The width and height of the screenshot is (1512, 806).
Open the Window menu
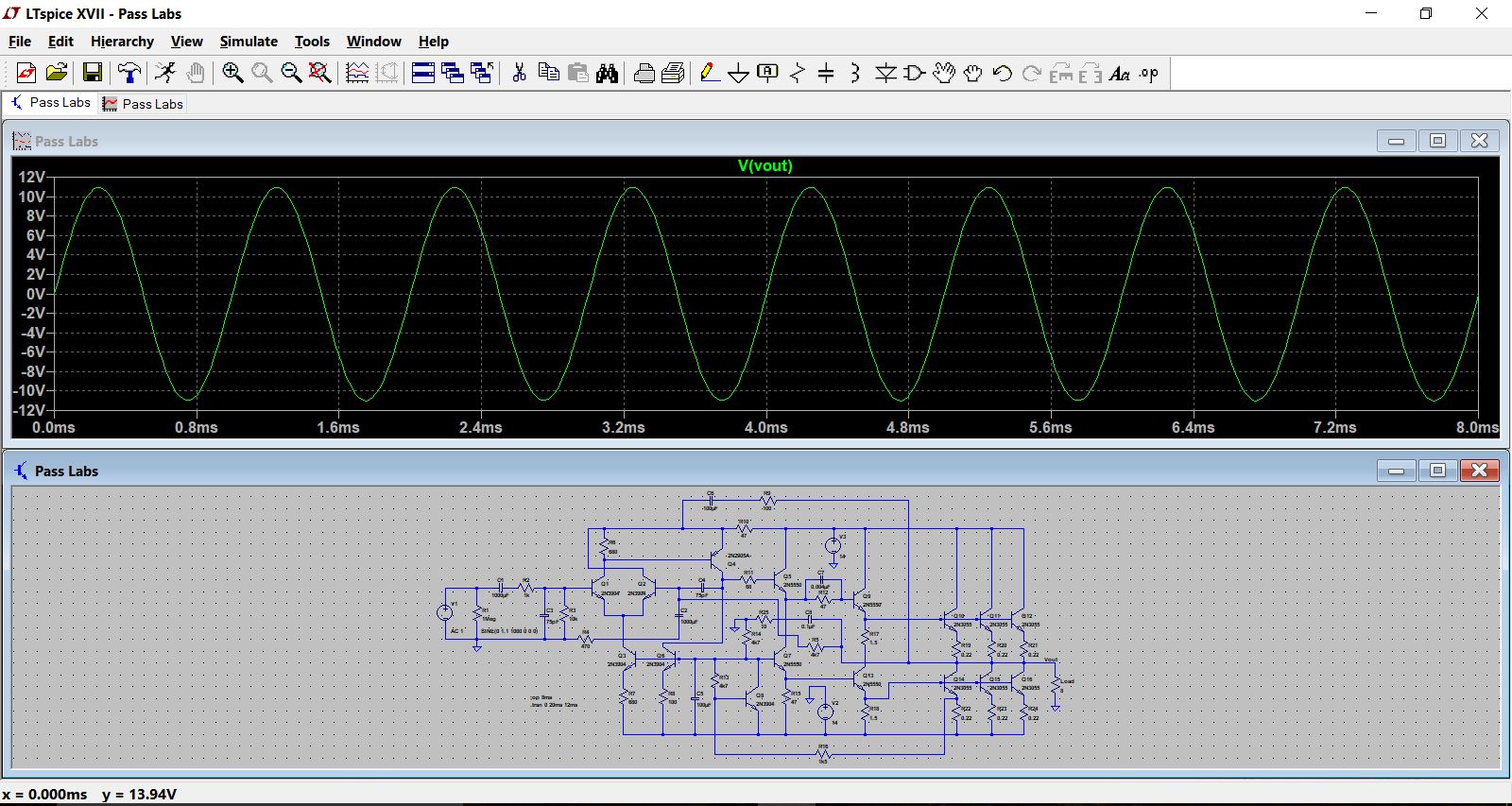[x=373, y=42]
